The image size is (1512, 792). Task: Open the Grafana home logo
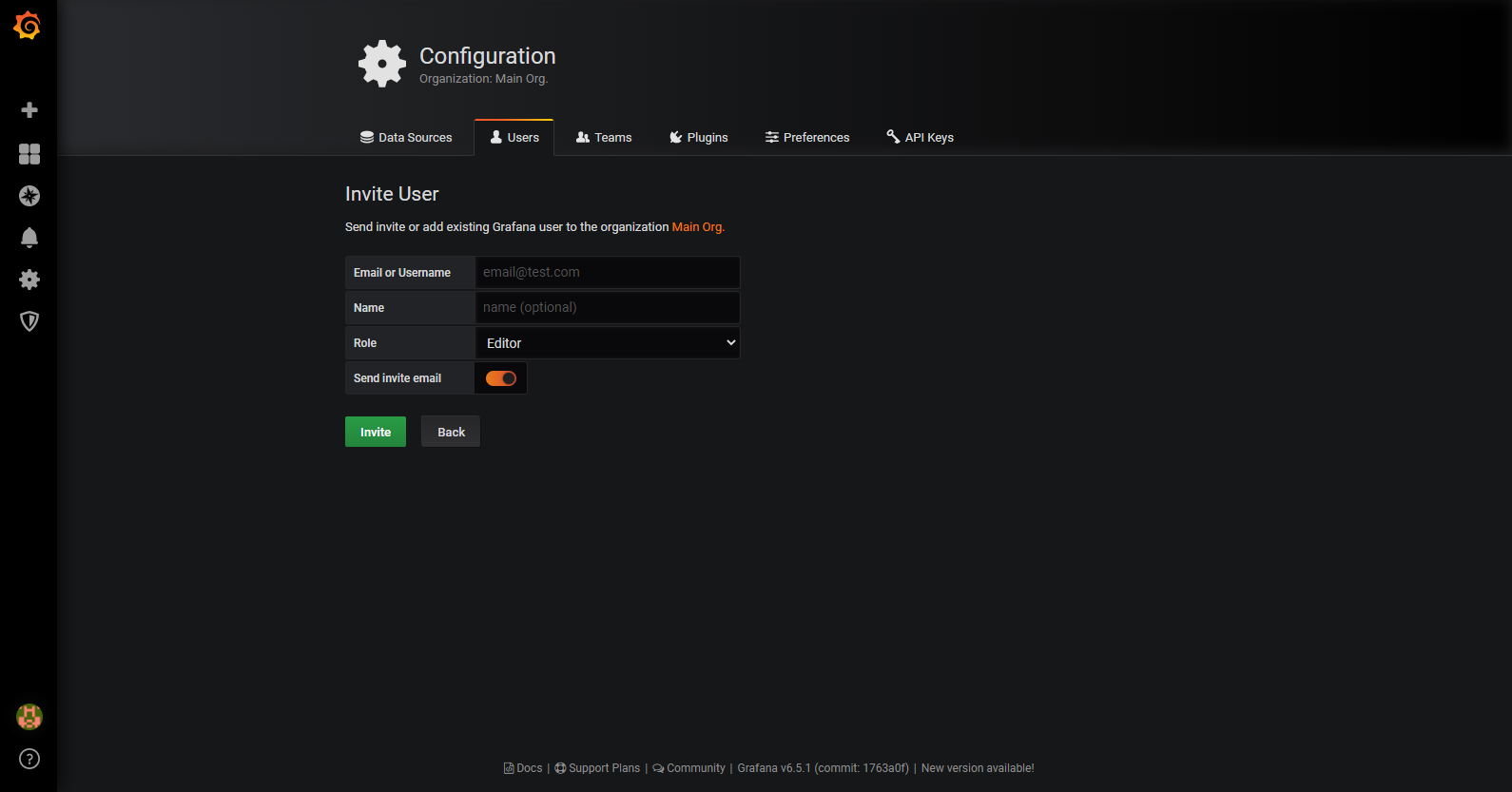click(x=28, y=26)
